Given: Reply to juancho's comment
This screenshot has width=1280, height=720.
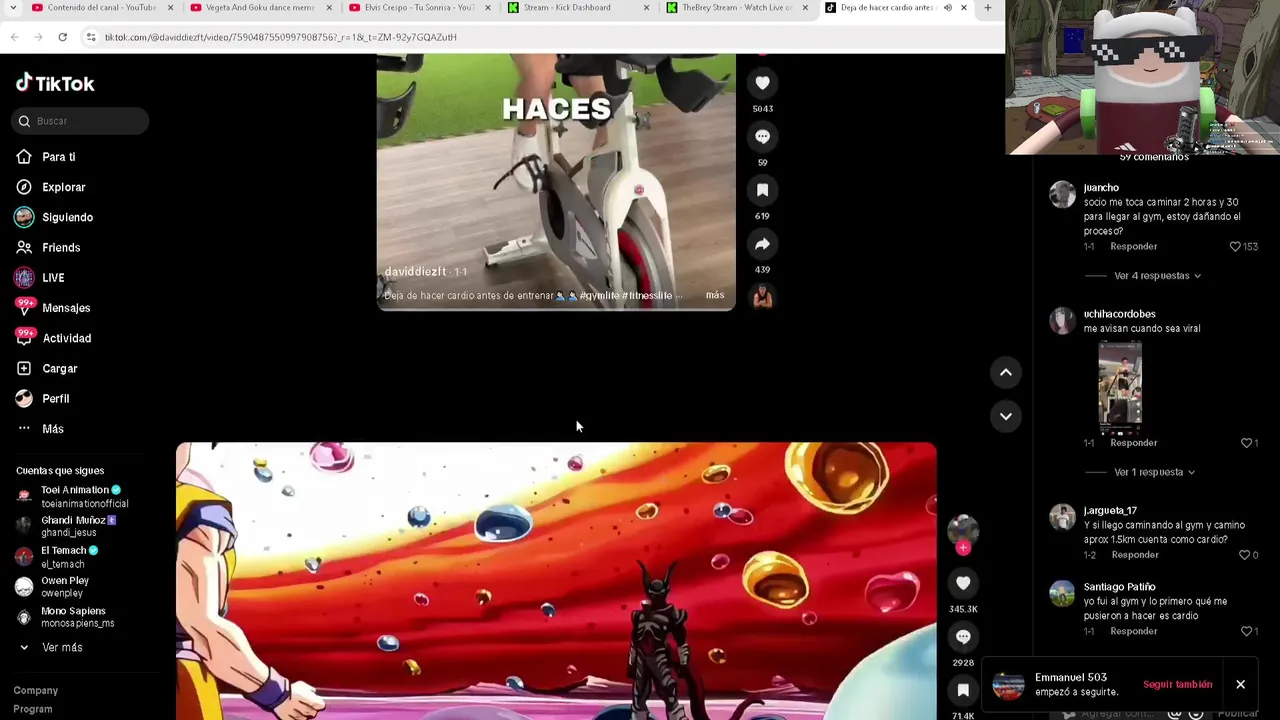Looking at the screenshot, I should pos(1133,246).
